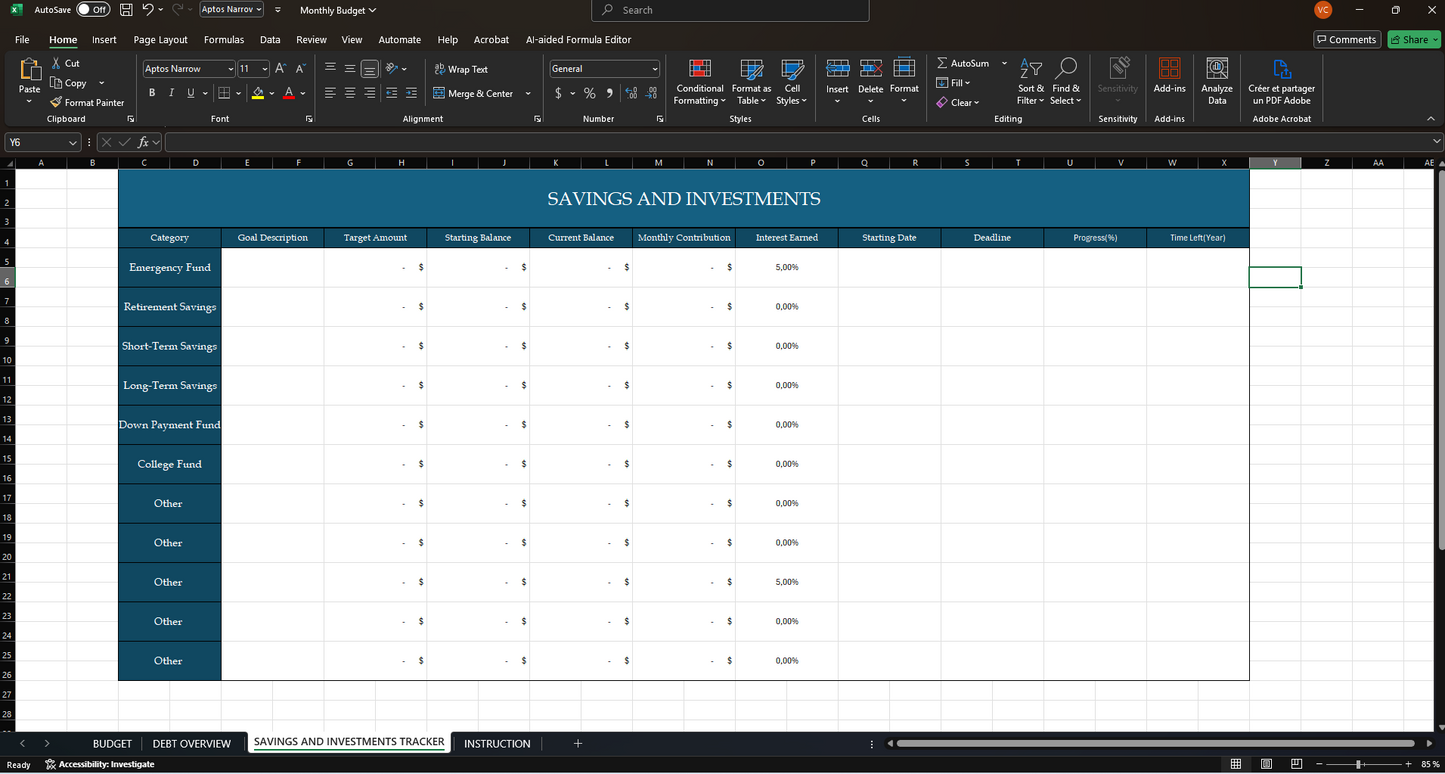Apply the Comma Style format
1445x774 pixels.
coord(609,93)
